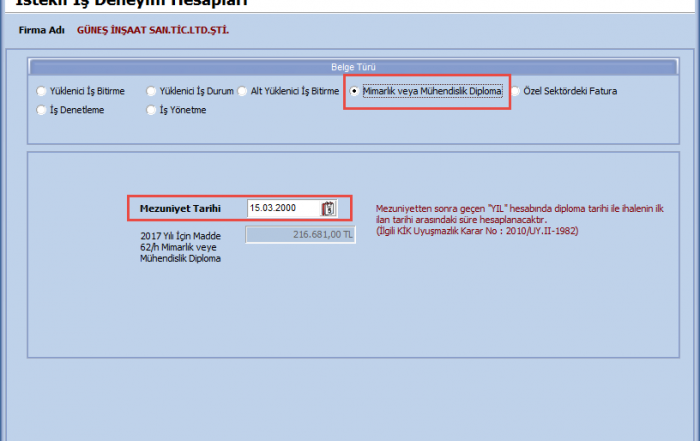Viewport: 700px width, 441px height.
Task: Choose Özel Sektördeki Fatura radio button
Action: pyautogui.click(x=516, y=91)
